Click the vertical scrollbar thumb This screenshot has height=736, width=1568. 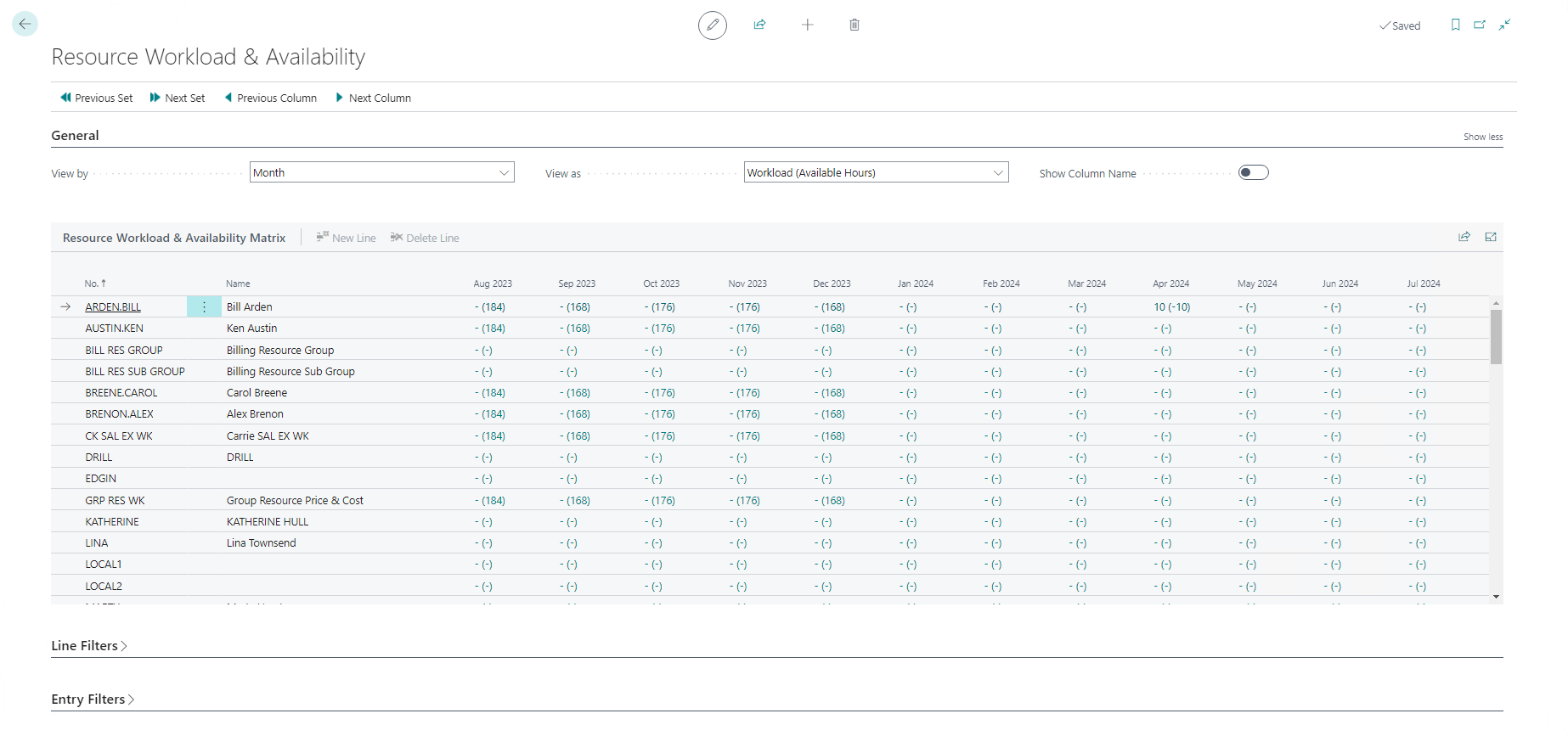tap(1496, 337)
